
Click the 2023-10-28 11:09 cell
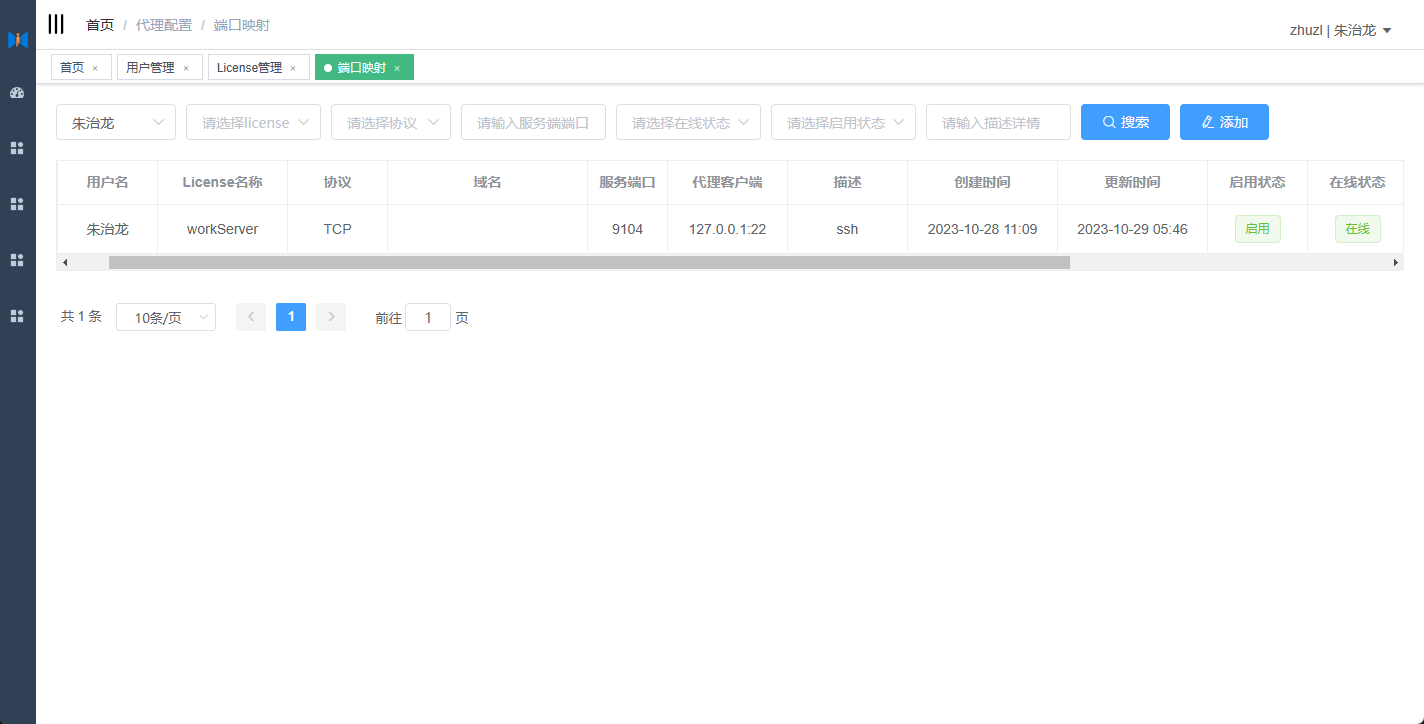pyautogui.click(x=982, y=229)
